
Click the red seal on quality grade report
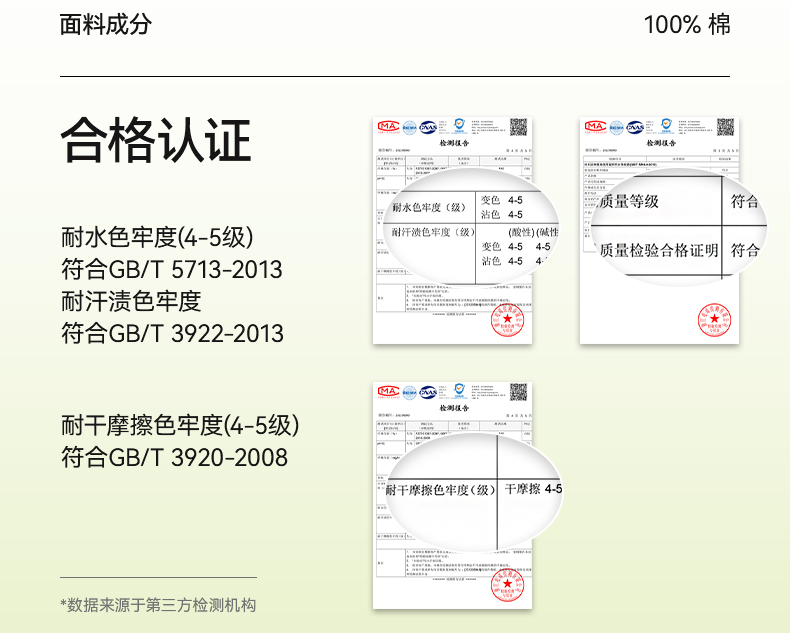[714, 320]
